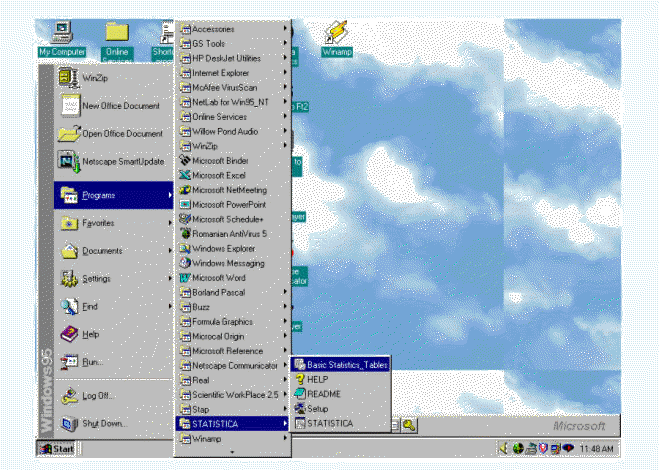Launch Microsoft Word from Programs list

tap(218, 277)
